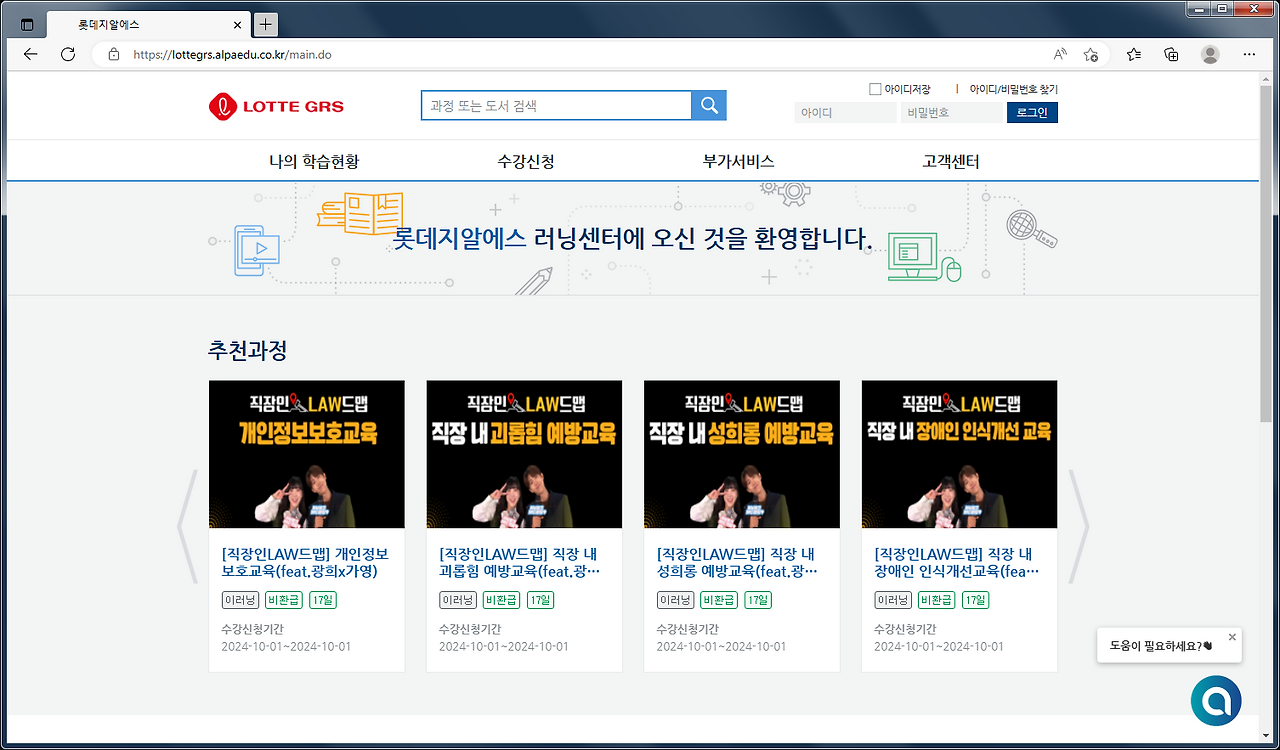Open the 개인정보보호교육 course thumbnail

306,453
